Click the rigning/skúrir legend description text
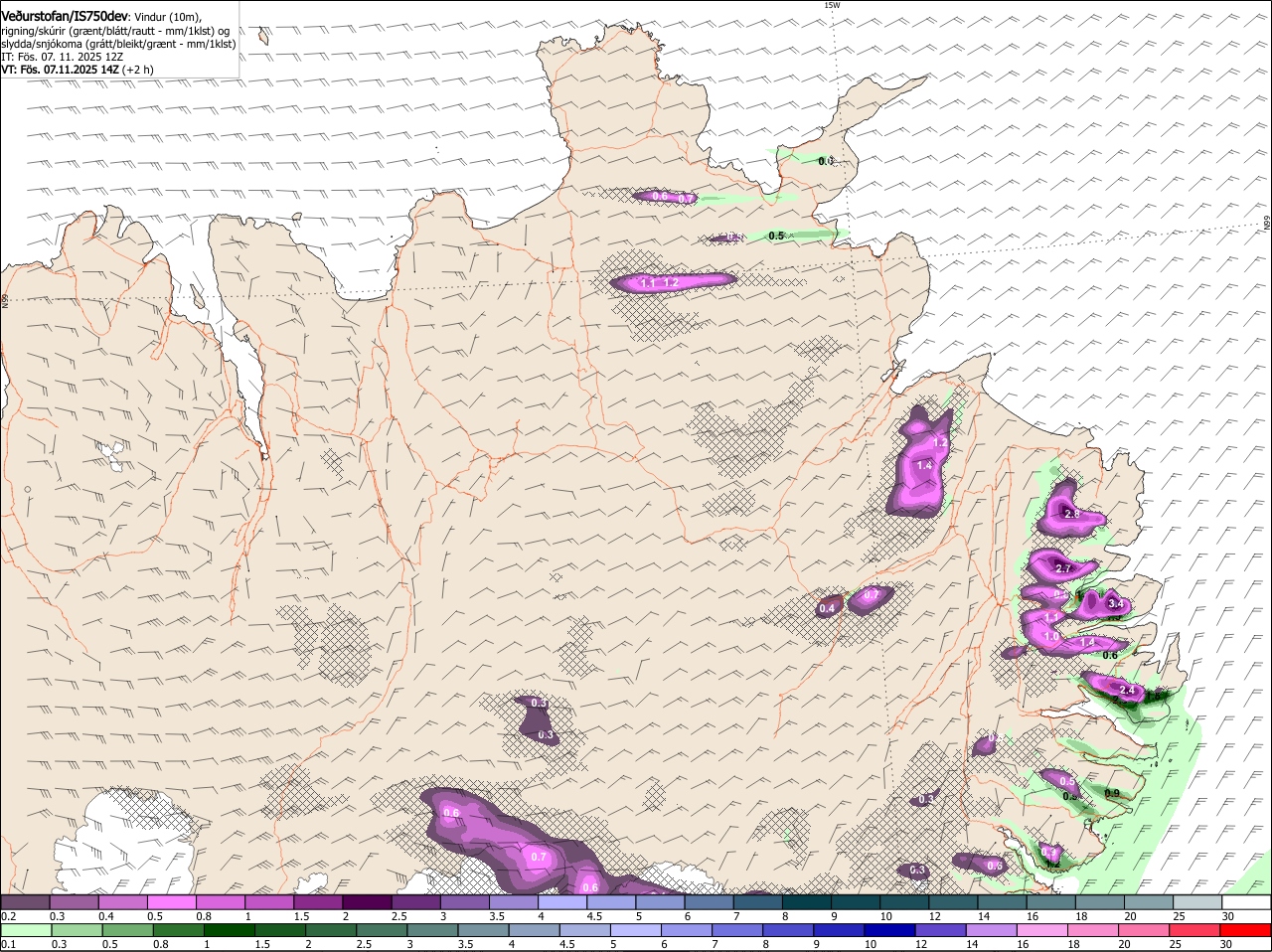1272x952 pixels. coord(115,31)
